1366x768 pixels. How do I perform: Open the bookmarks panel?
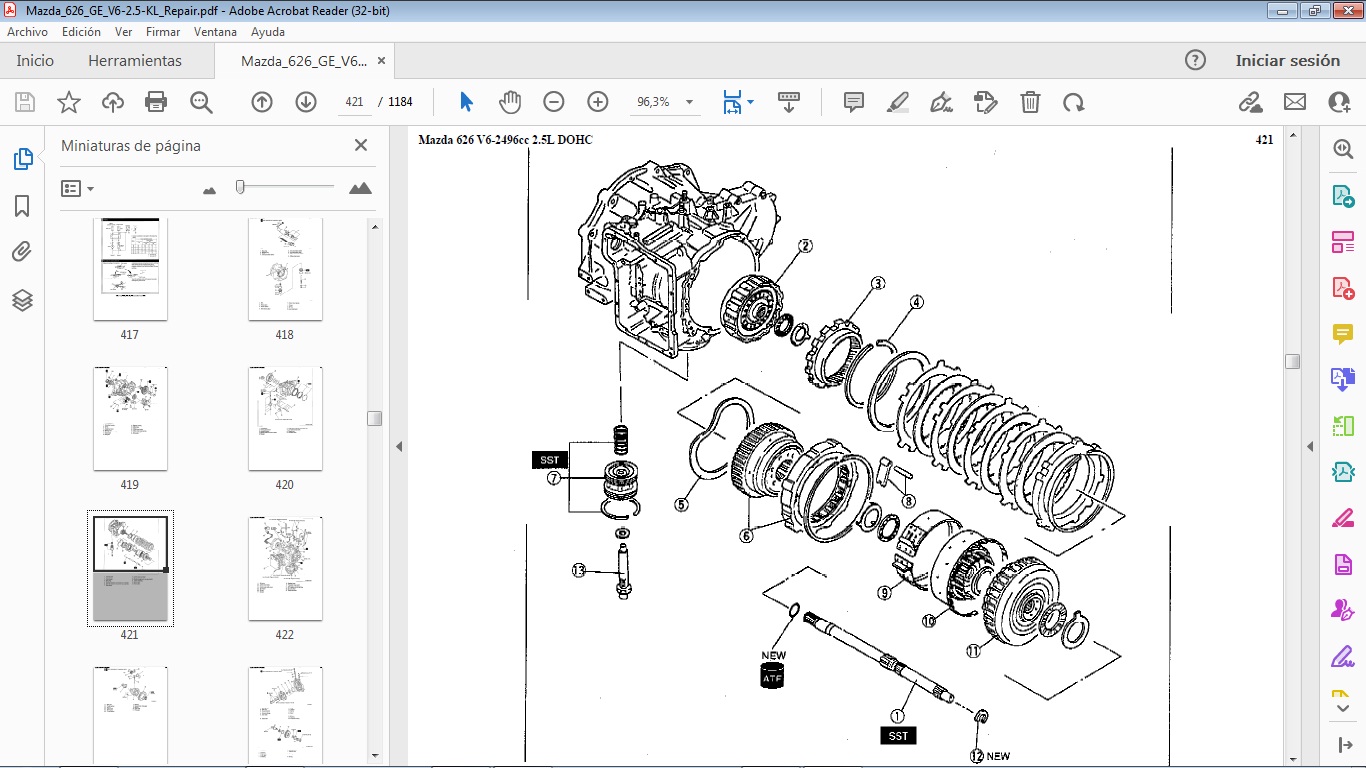coord(22,206)
